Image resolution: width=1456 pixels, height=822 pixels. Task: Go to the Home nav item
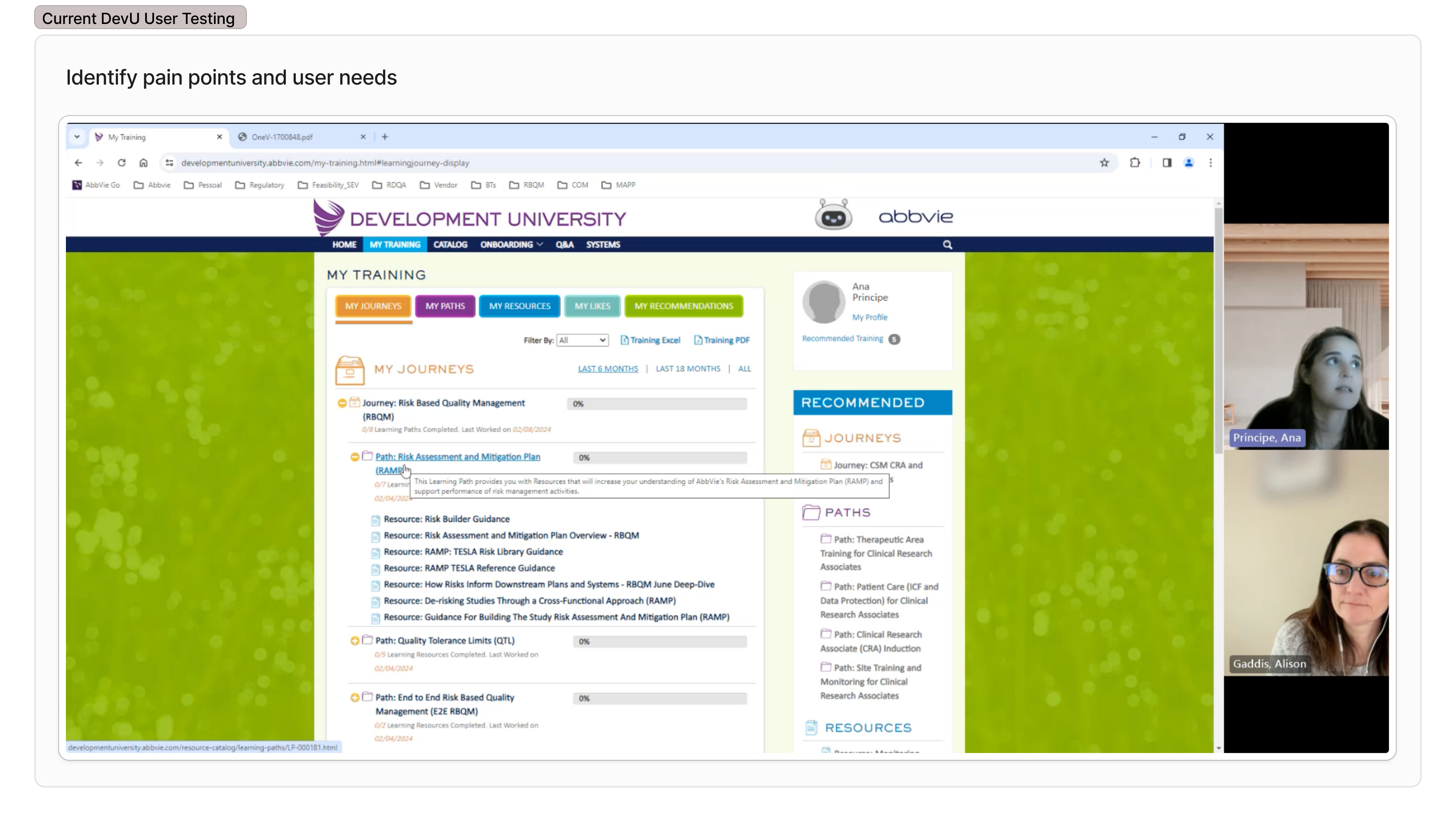click(x=344, y=245)
